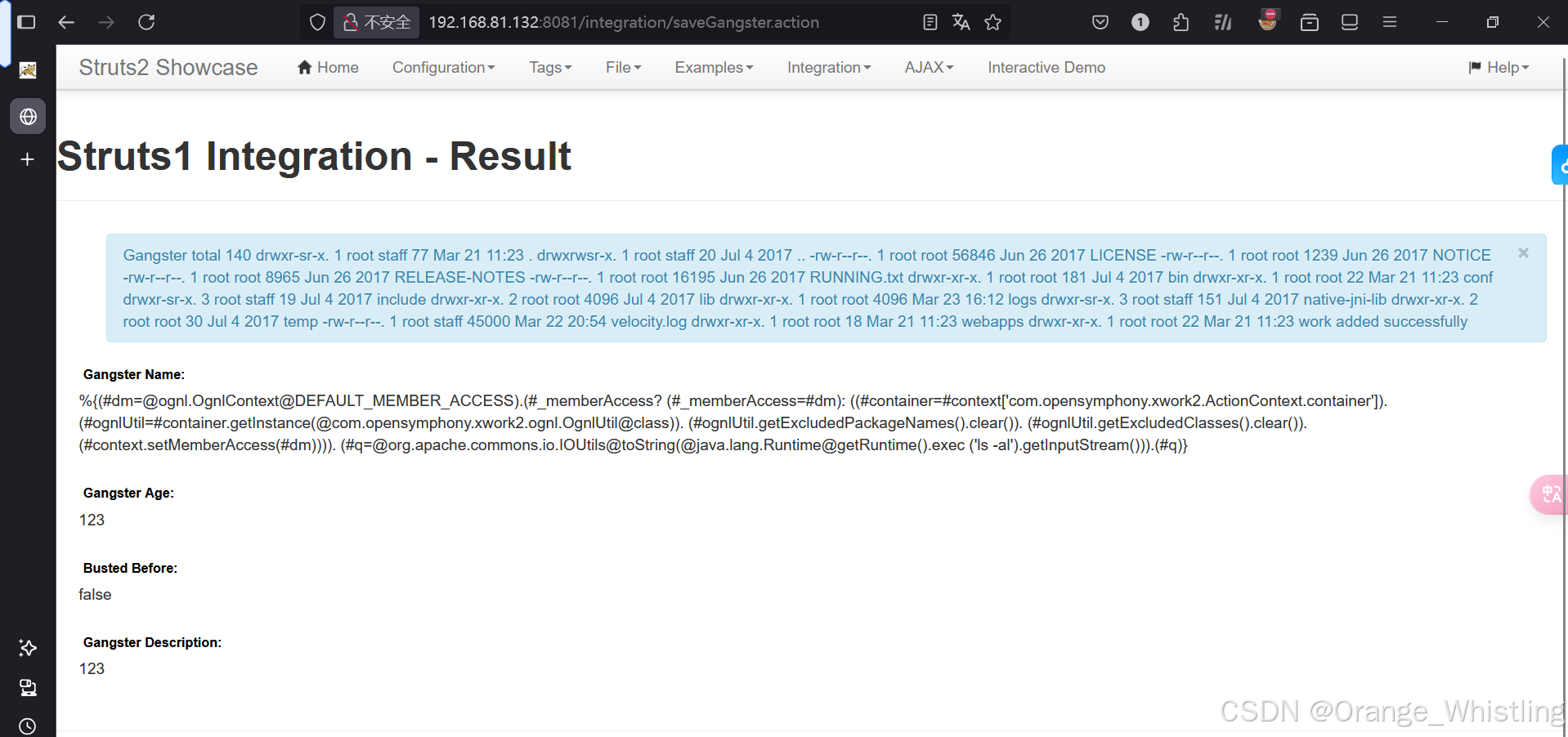The width and height of the screenshot is (1568, 737).
Task: Expand the AJAX dropdown menu
Action: (x=929, y=68)
